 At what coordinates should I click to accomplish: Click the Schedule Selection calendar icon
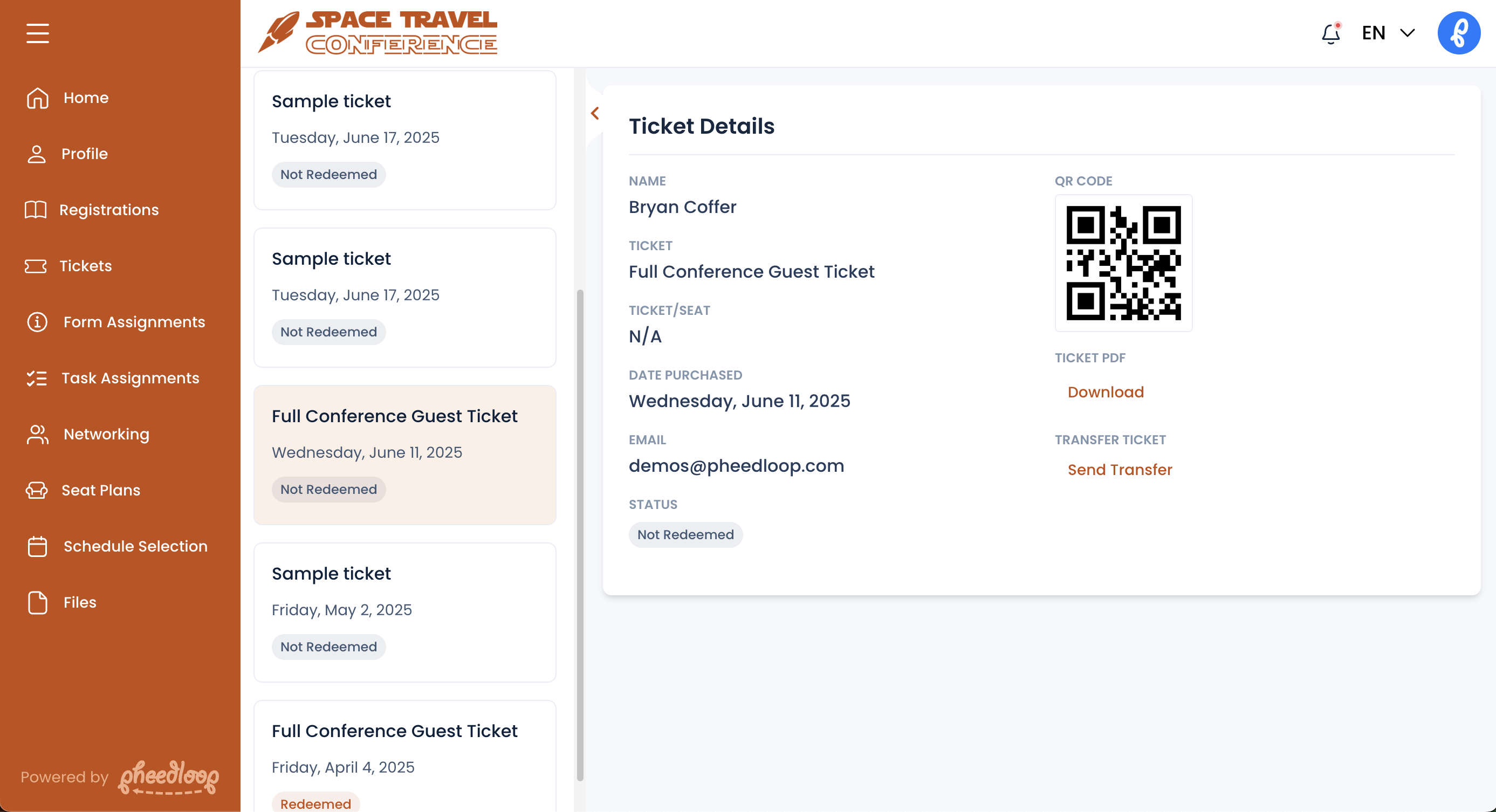point(37,546)
